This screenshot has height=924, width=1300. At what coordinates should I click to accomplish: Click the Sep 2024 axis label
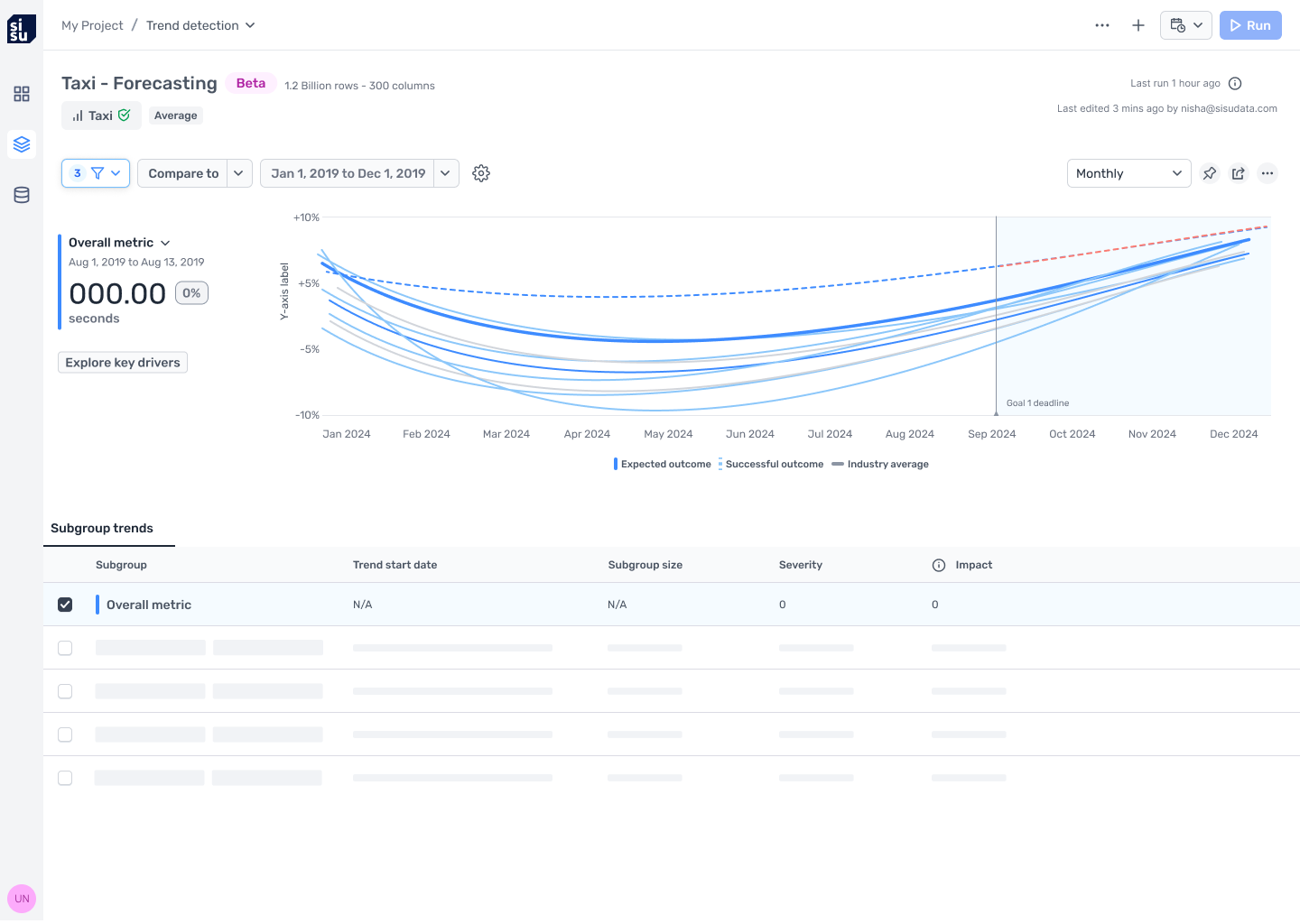(x=991, y=434)
